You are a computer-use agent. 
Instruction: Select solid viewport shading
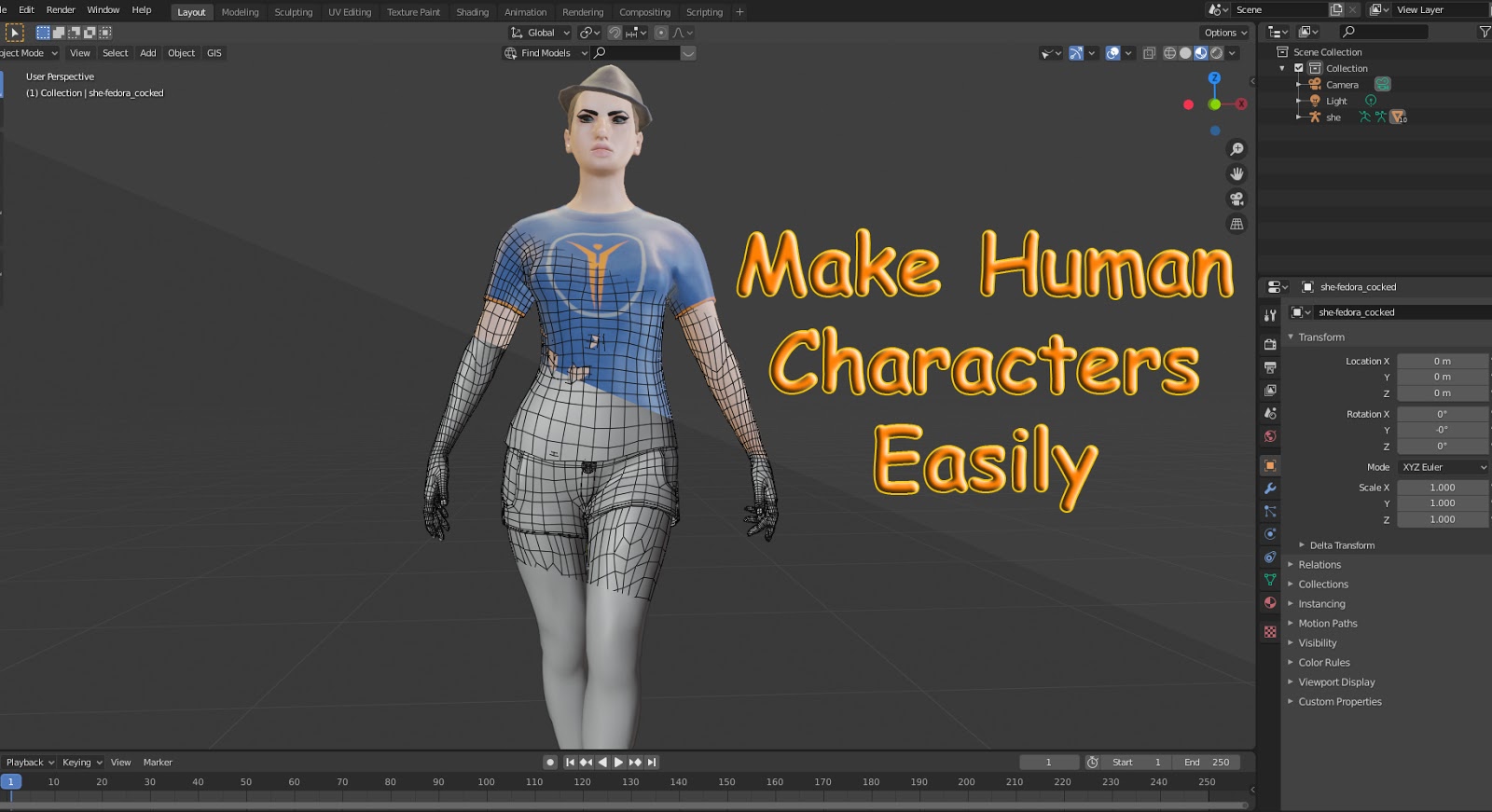pos(1185,53)
